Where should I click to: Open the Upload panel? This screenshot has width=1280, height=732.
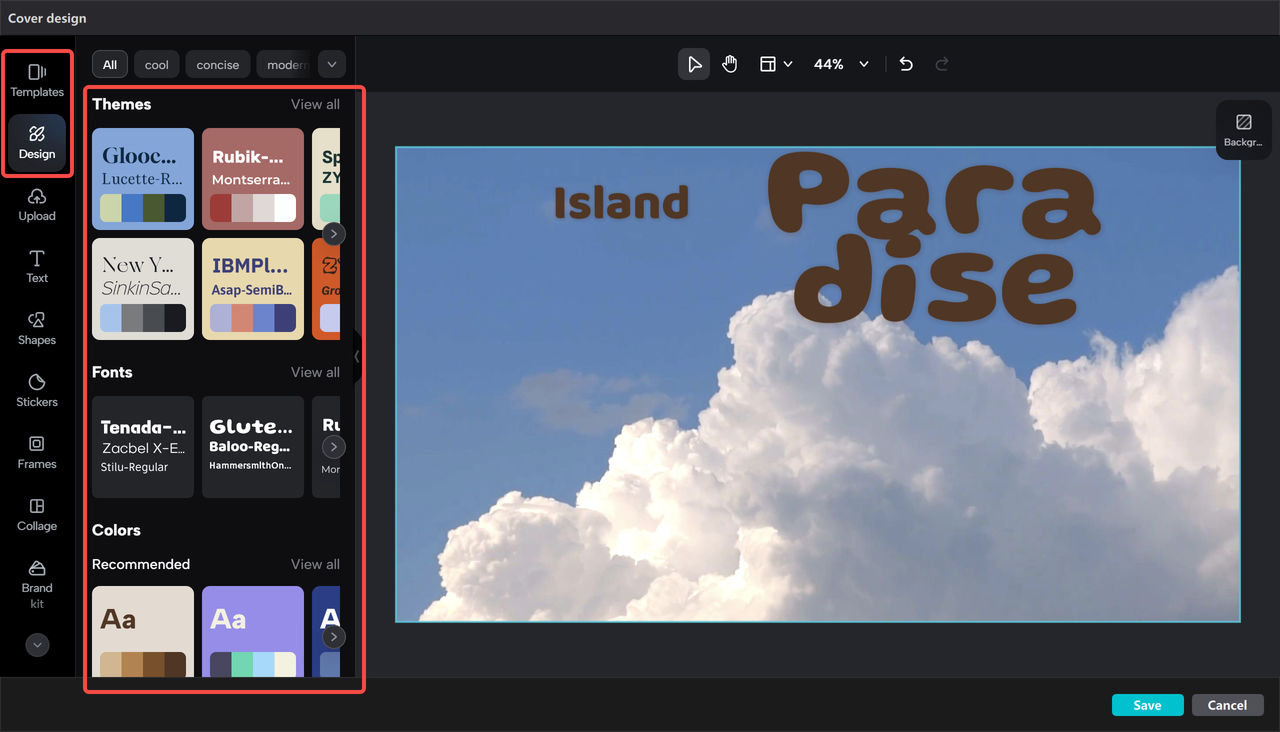point(37,206)
